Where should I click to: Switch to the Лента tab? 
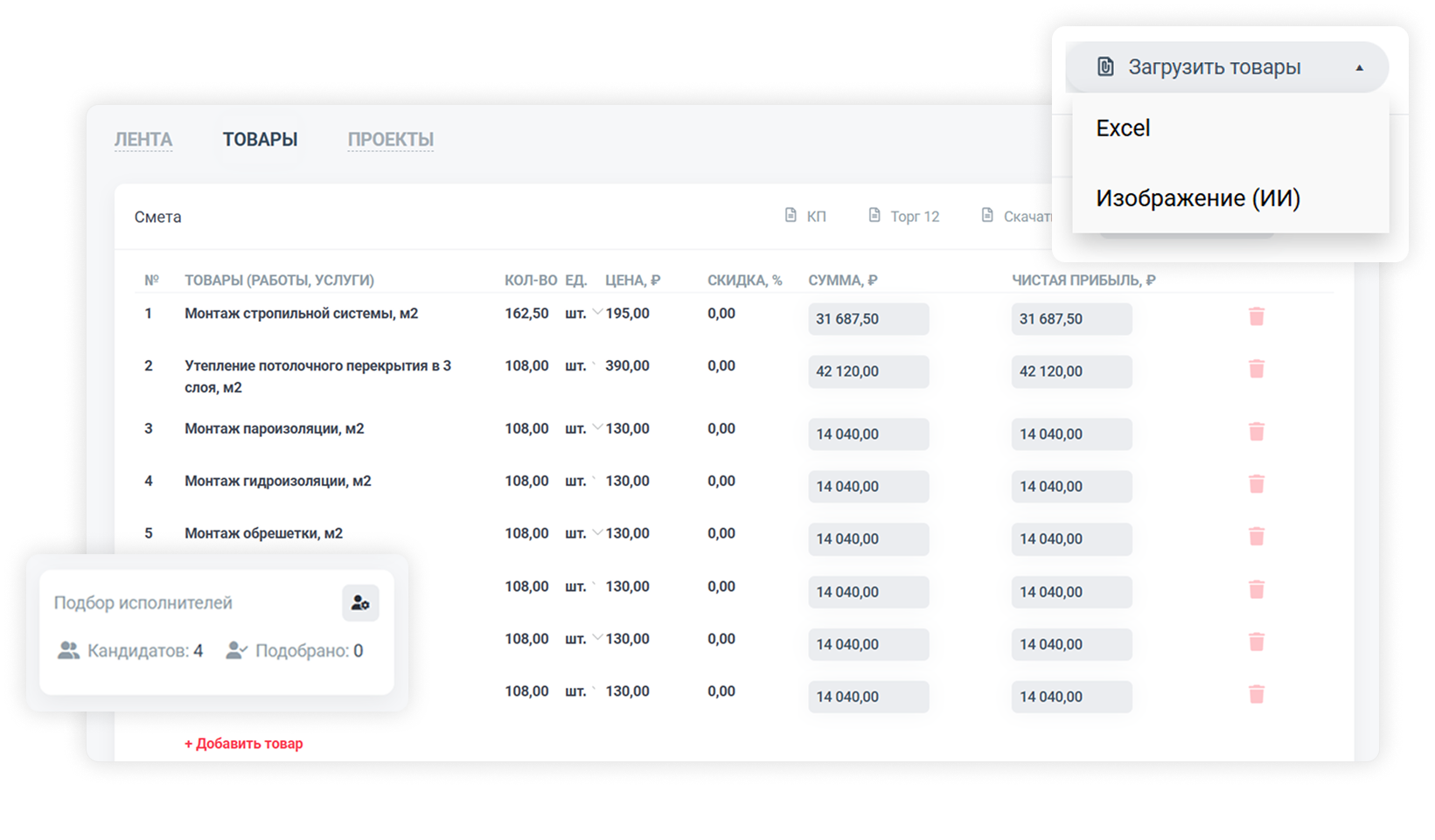(143, 140)
